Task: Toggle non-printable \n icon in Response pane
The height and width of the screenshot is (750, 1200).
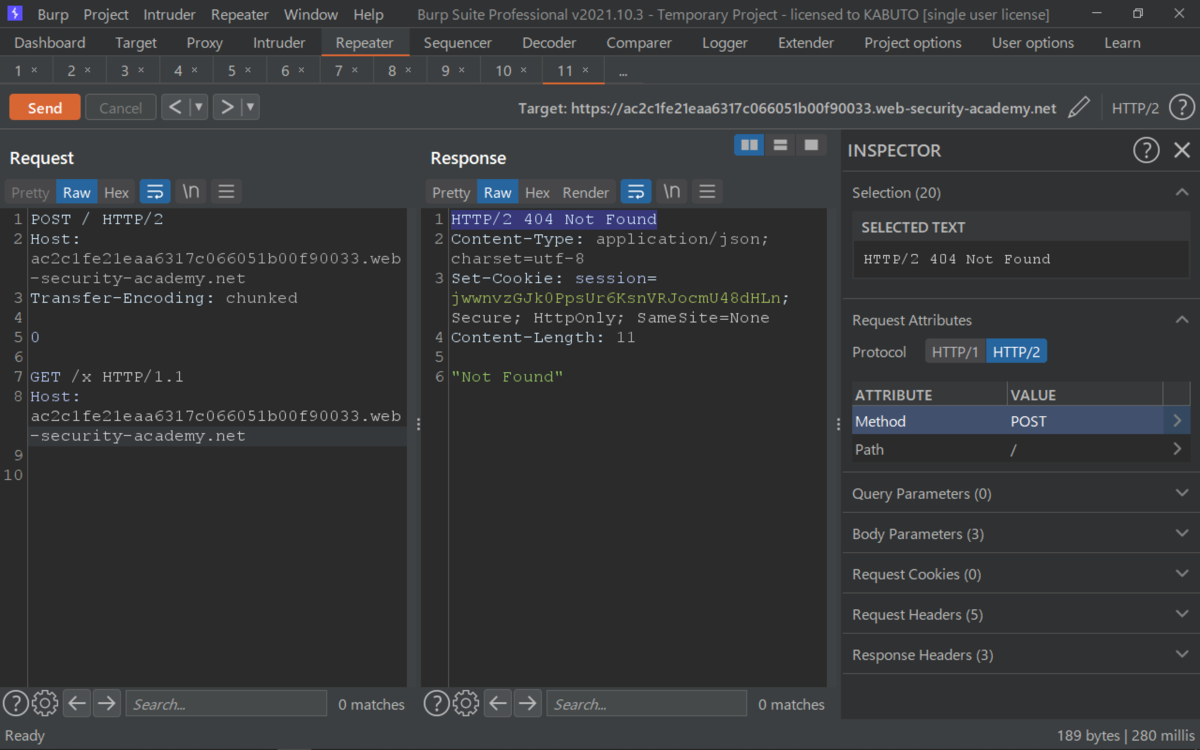Action: (x=672, y=192)
